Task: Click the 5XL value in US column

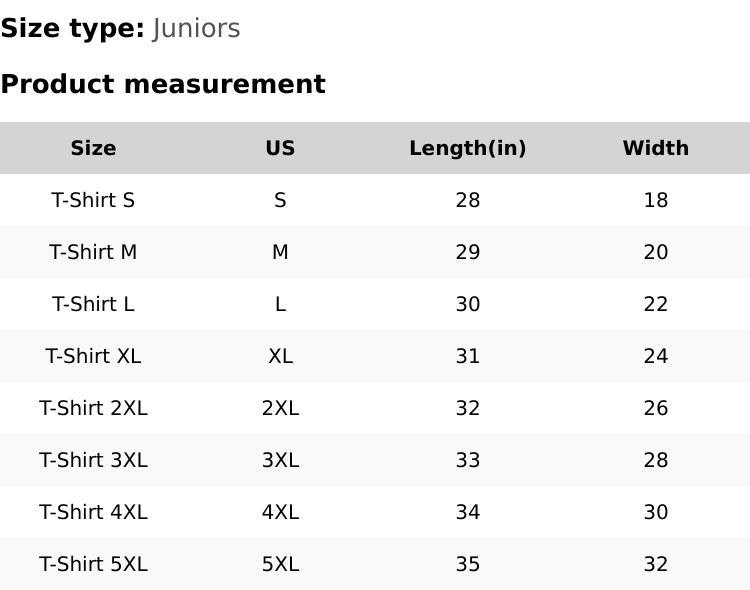Action: 280,564
